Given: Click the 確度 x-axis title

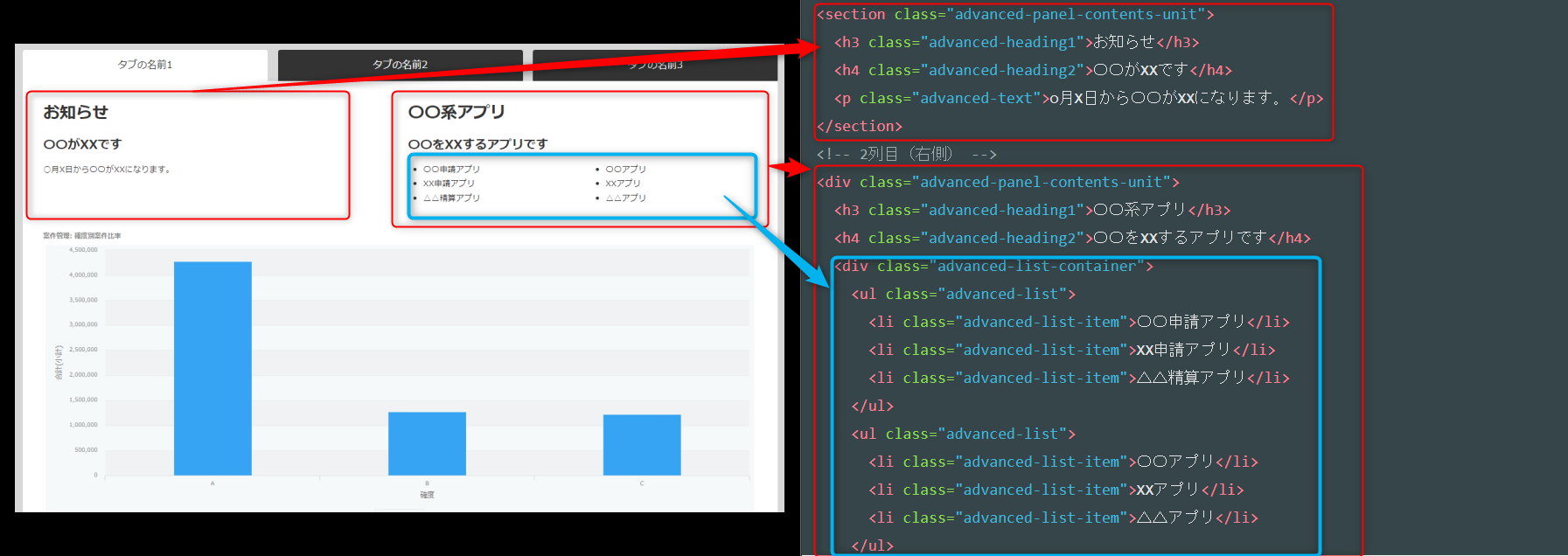Looking at the screenshot, I should point(427,495).
